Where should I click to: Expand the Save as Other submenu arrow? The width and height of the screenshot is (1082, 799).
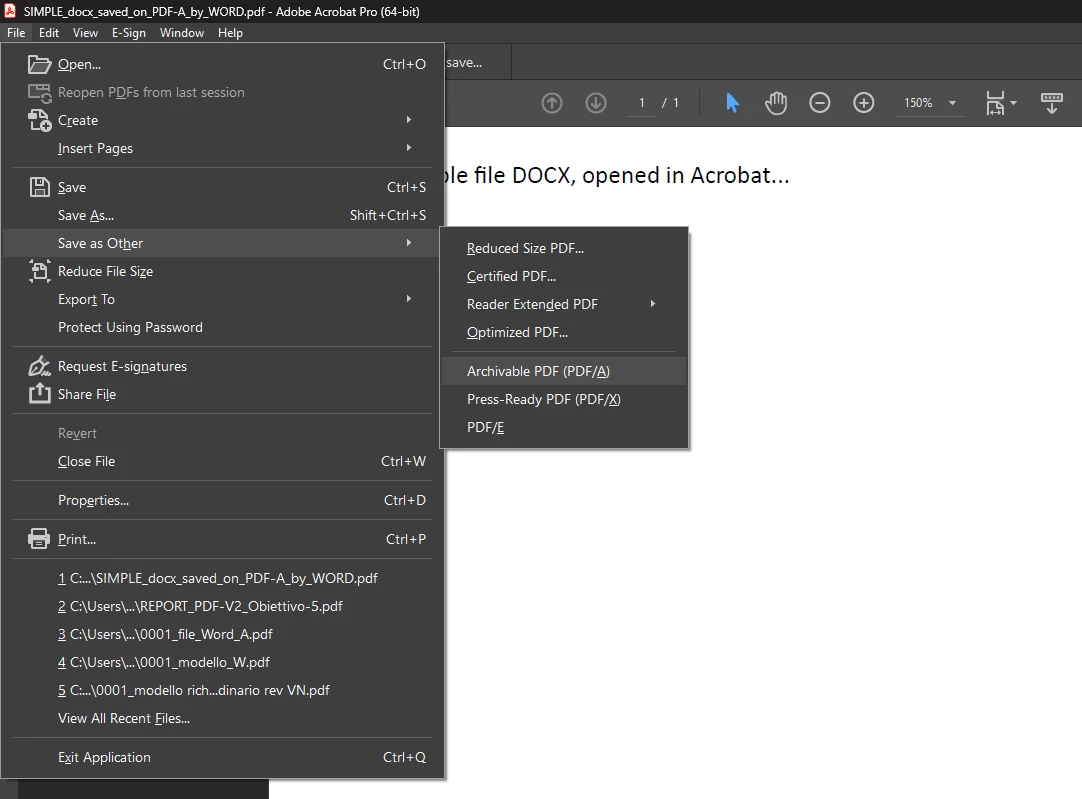409,243
